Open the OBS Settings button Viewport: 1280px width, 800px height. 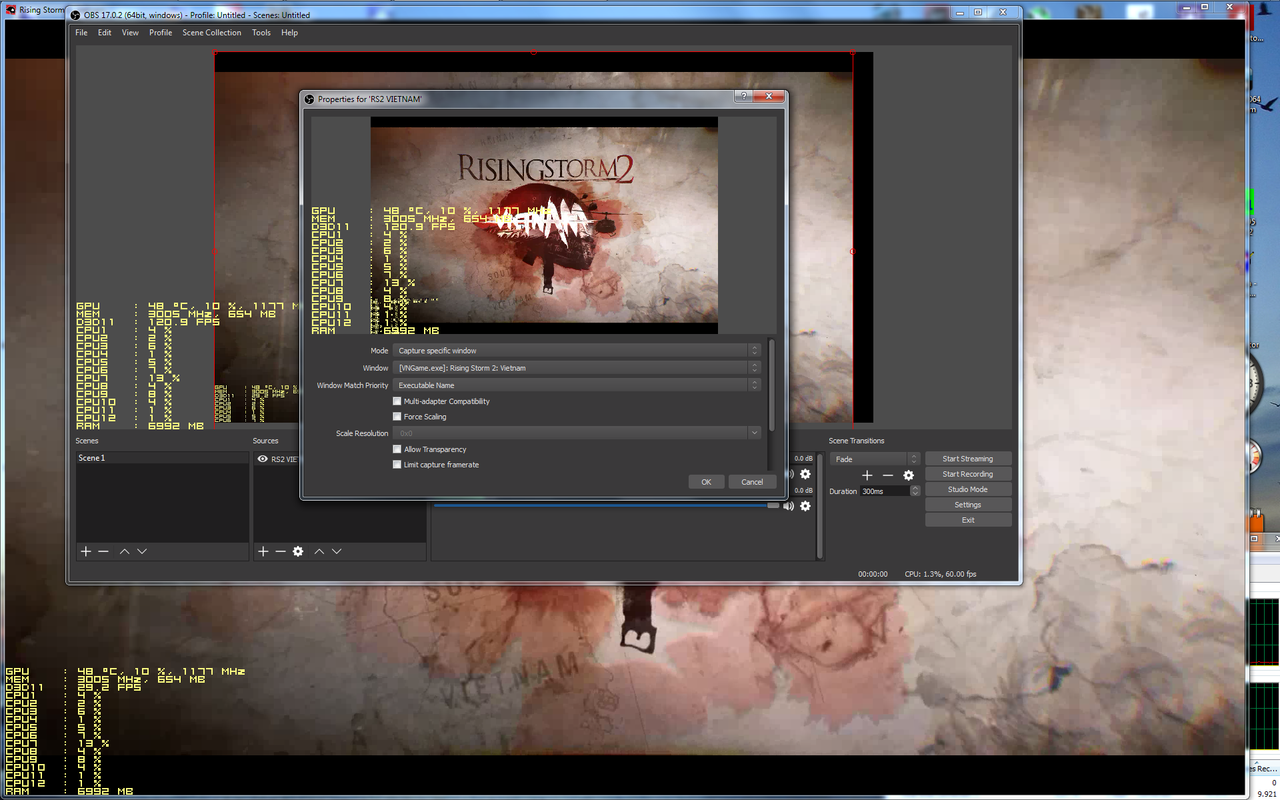coord(968,505)
